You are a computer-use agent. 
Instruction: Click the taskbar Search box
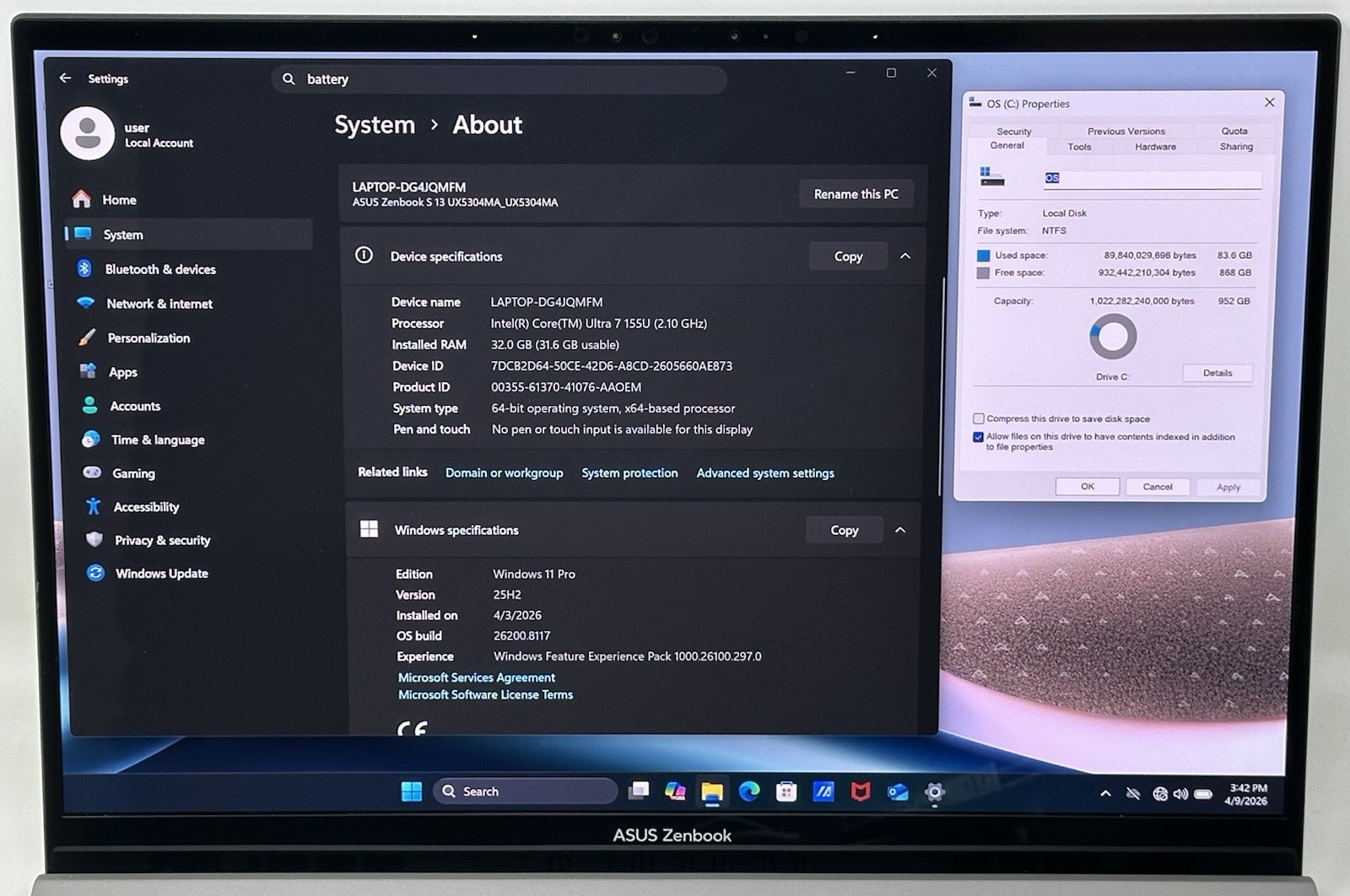click(525, 791)
